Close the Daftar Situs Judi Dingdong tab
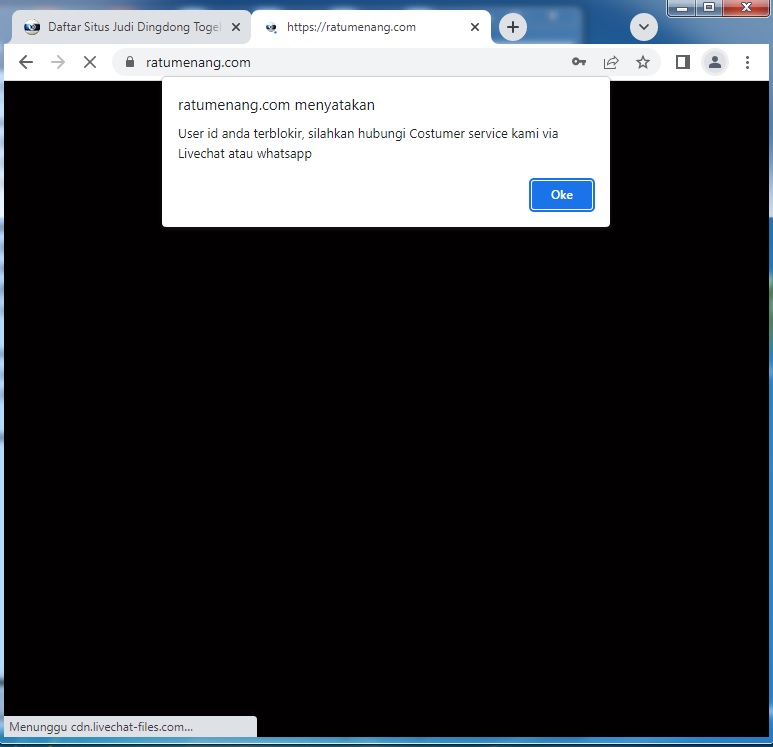This screenshot has height=747, width=773. pyautogui.click(x=236, y=28)
